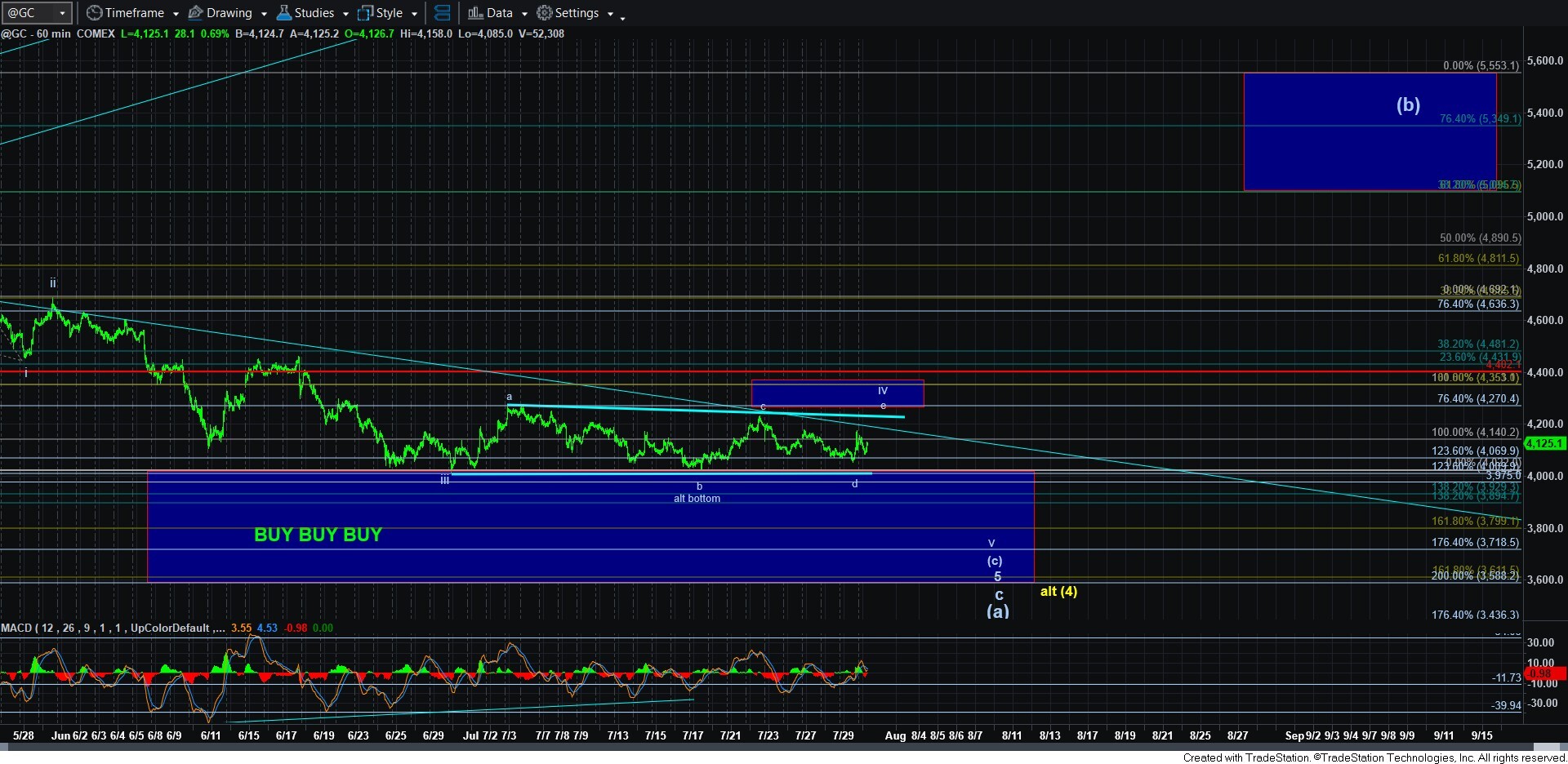Screen dimensions: 1568x764
Task: Select the 'alt bottom' annotation
Action: coord(697,498)
